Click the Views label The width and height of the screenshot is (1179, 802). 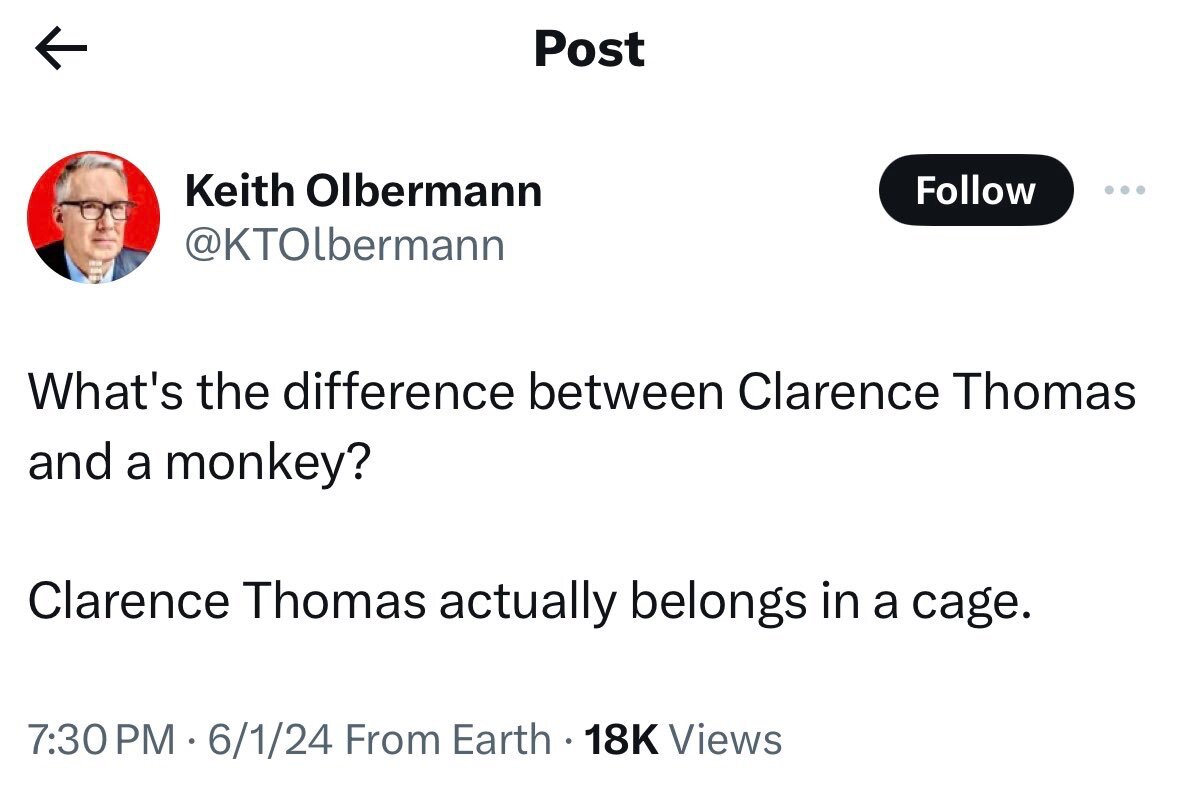pyautogui.click(x=725, y=740)
